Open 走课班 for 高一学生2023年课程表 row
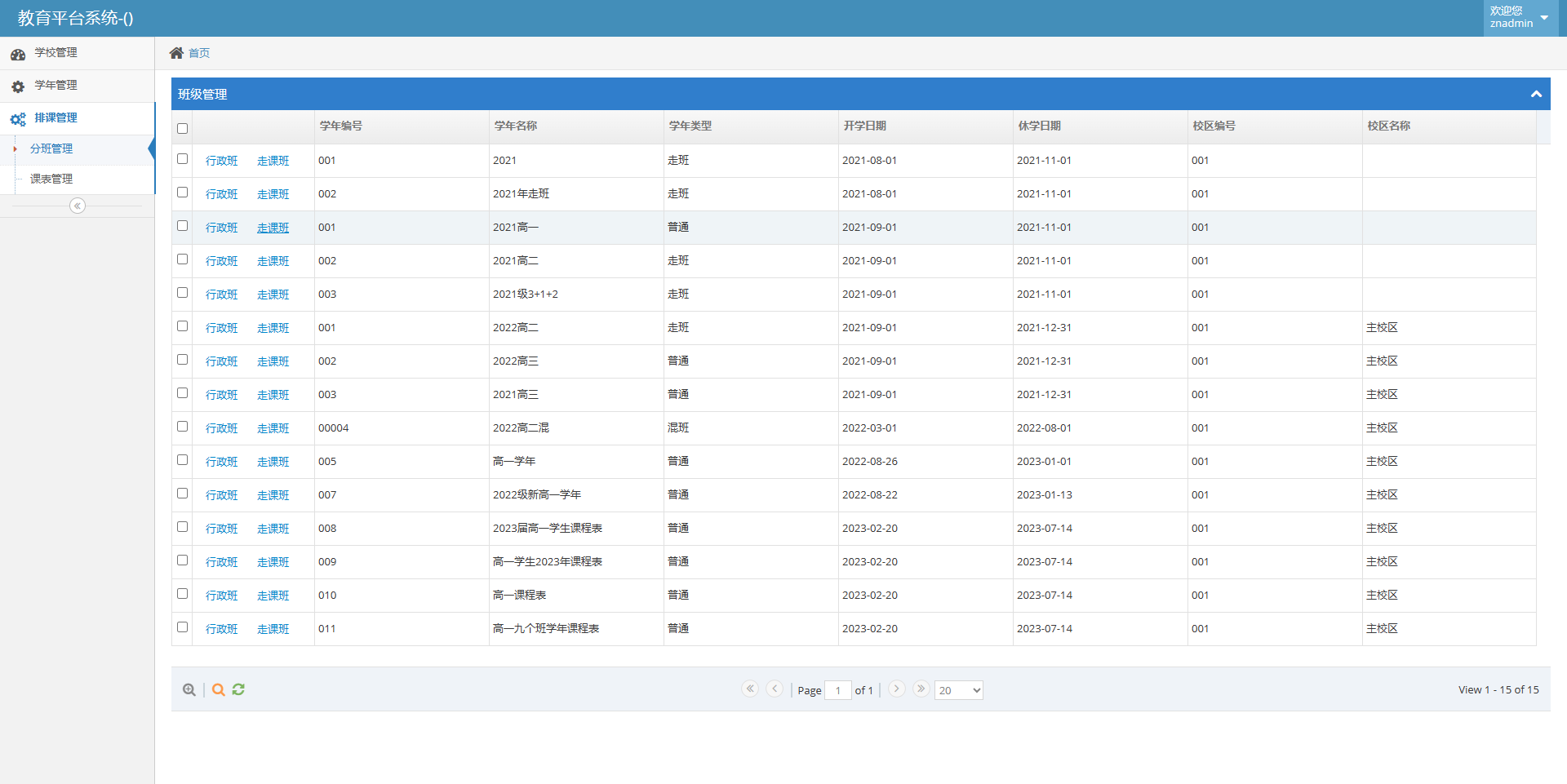Viewport: 1567px width, 784px height. (x=273, y=562)
